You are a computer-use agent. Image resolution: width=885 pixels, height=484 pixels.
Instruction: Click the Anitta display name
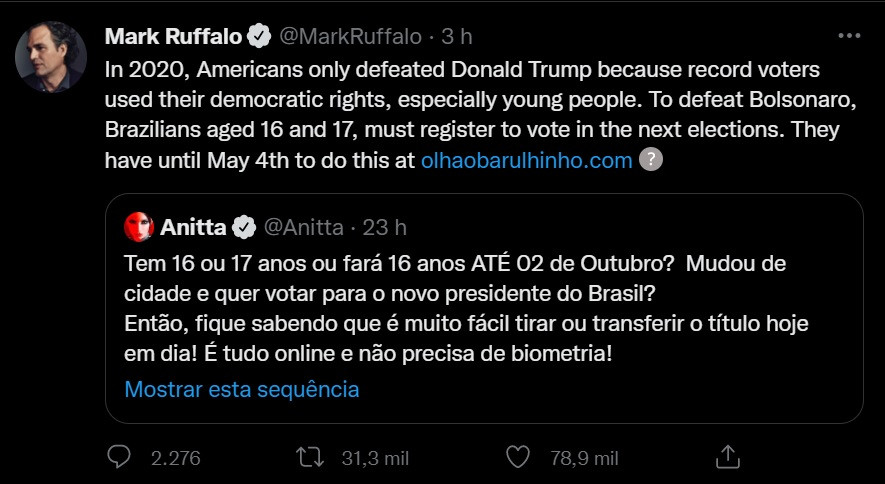coord(193,228)
